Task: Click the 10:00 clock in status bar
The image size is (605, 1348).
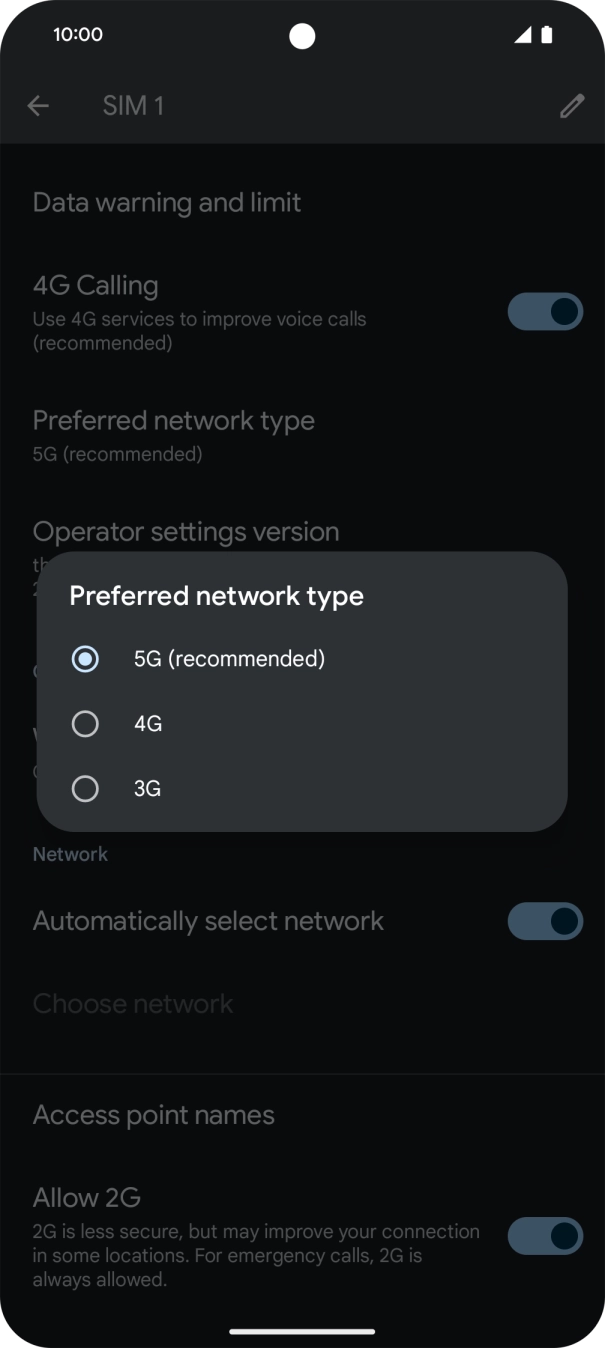Action: coord(76,34)
